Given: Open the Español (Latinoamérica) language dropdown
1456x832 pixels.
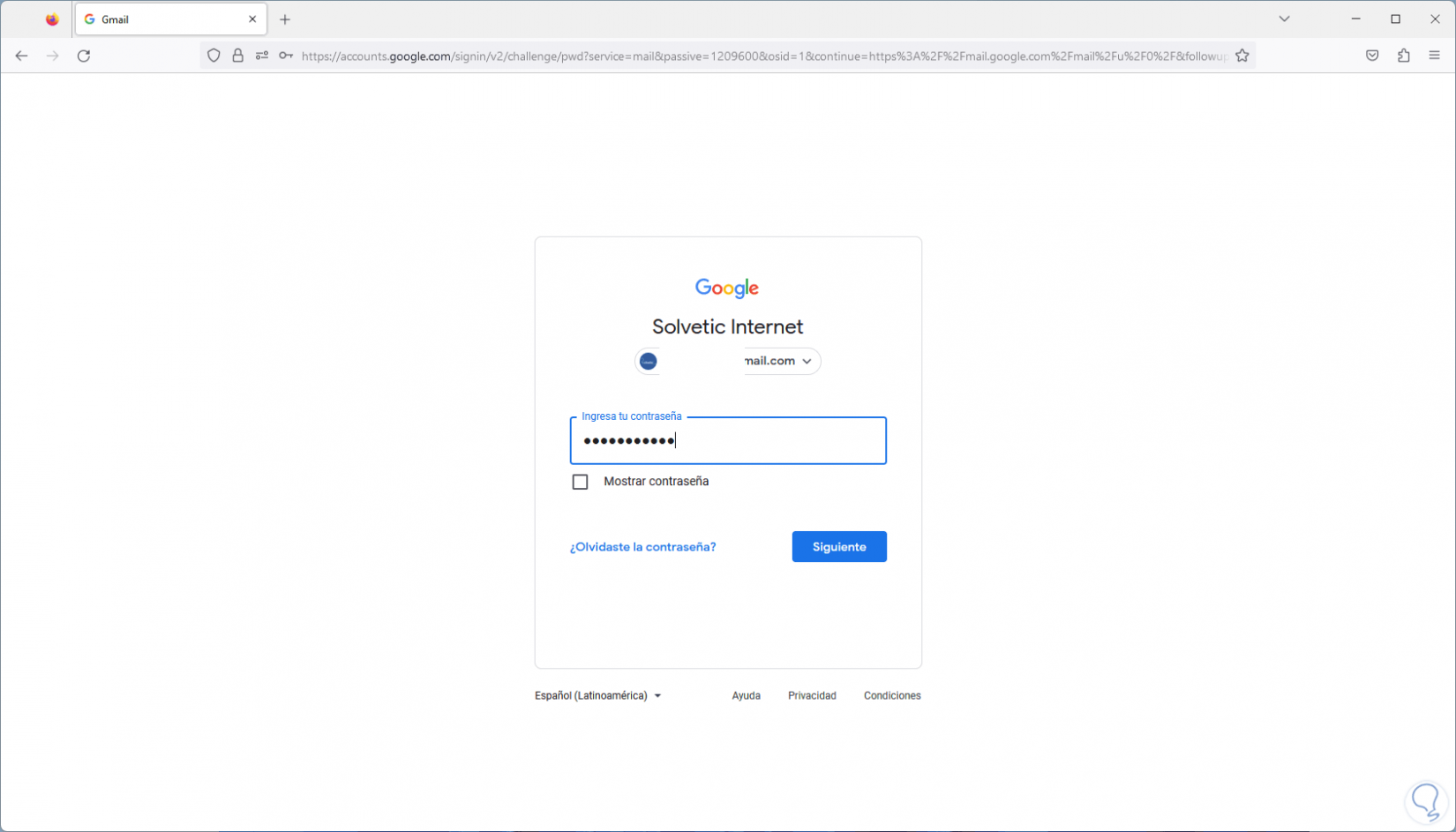Looking at the screenshot, I should pos(597,695).
